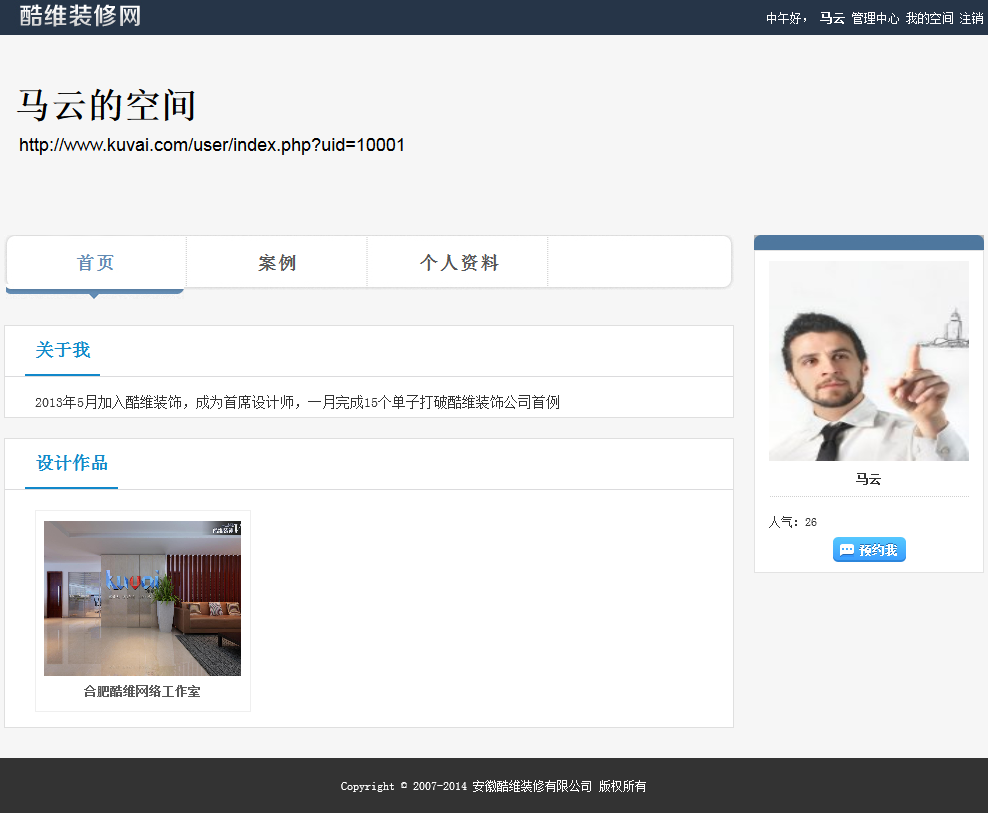This screenshot has height=813, width=988.
Task: Click the footer copyright text
Action: (493, 786)
